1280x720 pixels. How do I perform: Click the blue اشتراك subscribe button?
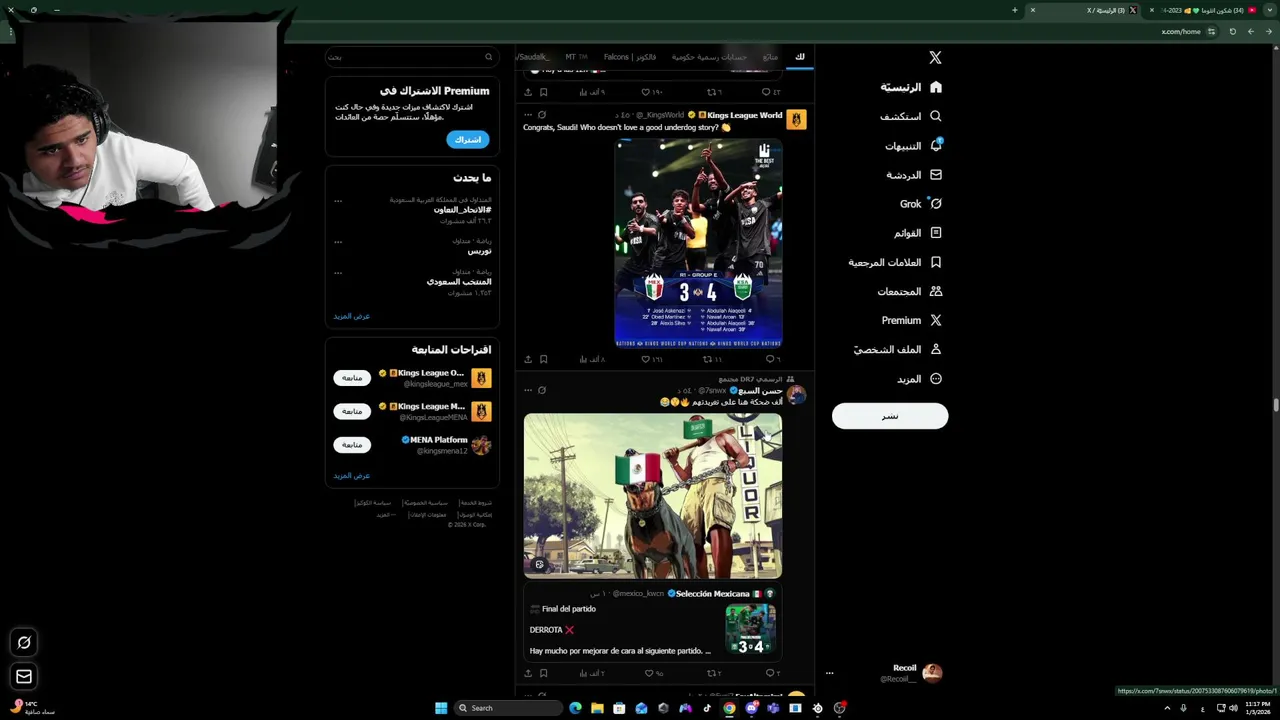click(x=468, y=139)
